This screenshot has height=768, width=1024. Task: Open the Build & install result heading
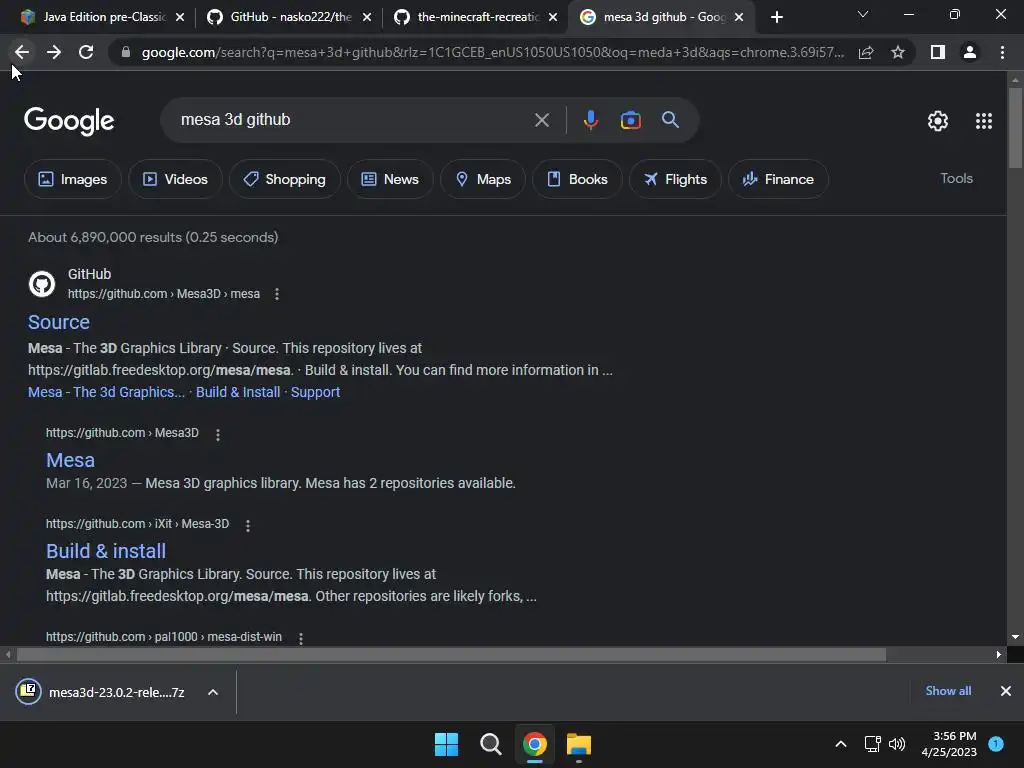[106, 551]
